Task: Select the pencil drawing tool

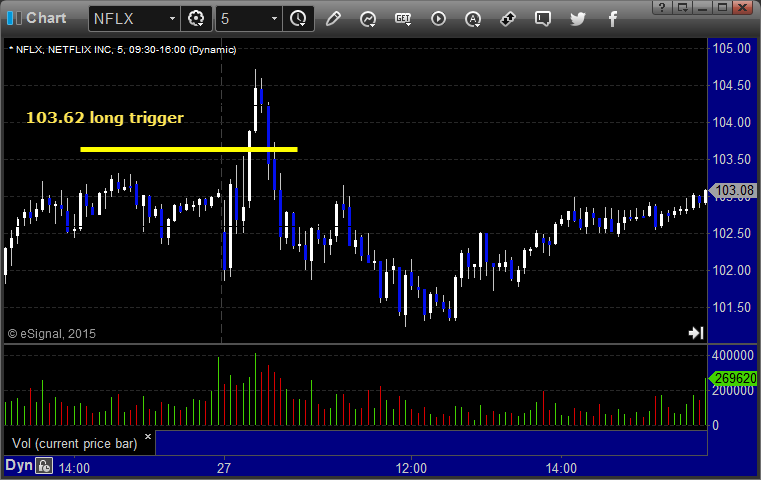Action: point(333,19)
